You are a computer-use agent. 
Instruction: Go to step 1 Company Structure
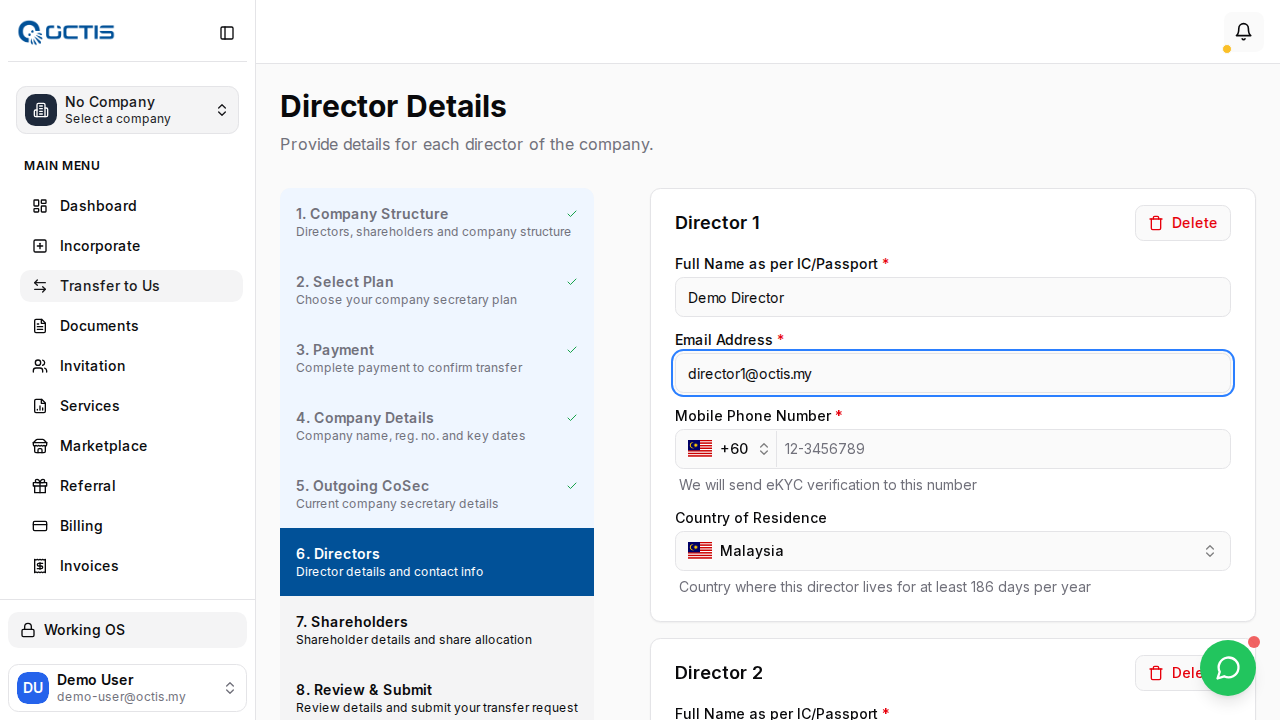437,222
